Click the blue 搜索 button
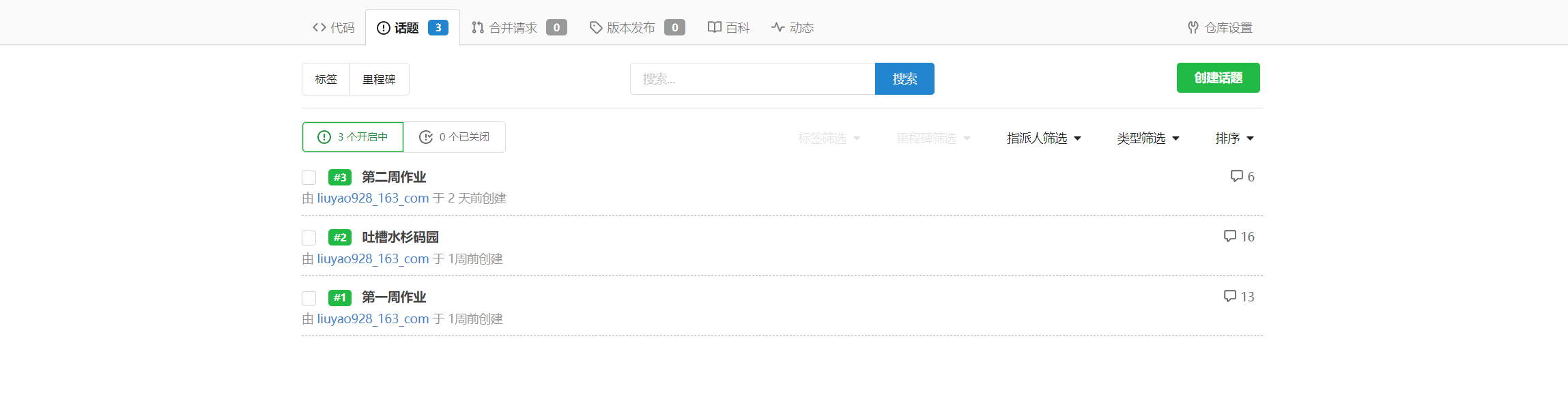Viewport: 1568px width, 401px height. coord(904,79)
